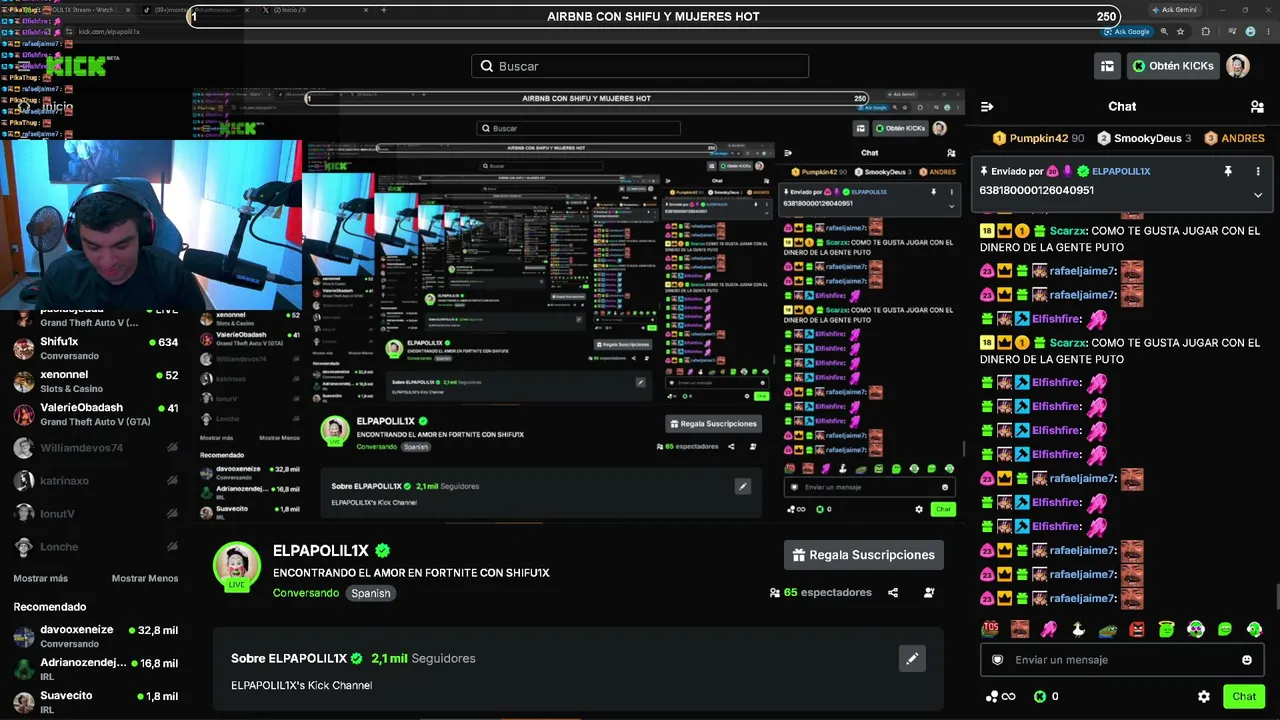Click Ask Google in address bar
This screenshot has width=1280, height=720.
click(x=1125, y=31)
